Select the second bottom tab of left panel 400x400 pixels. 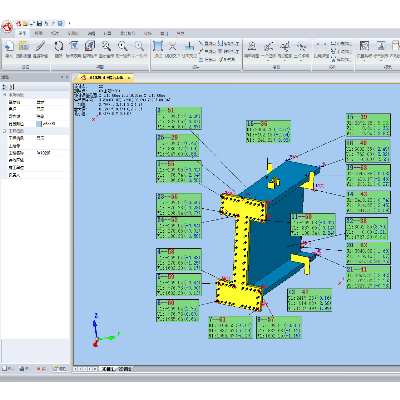[x=25, y=369]
